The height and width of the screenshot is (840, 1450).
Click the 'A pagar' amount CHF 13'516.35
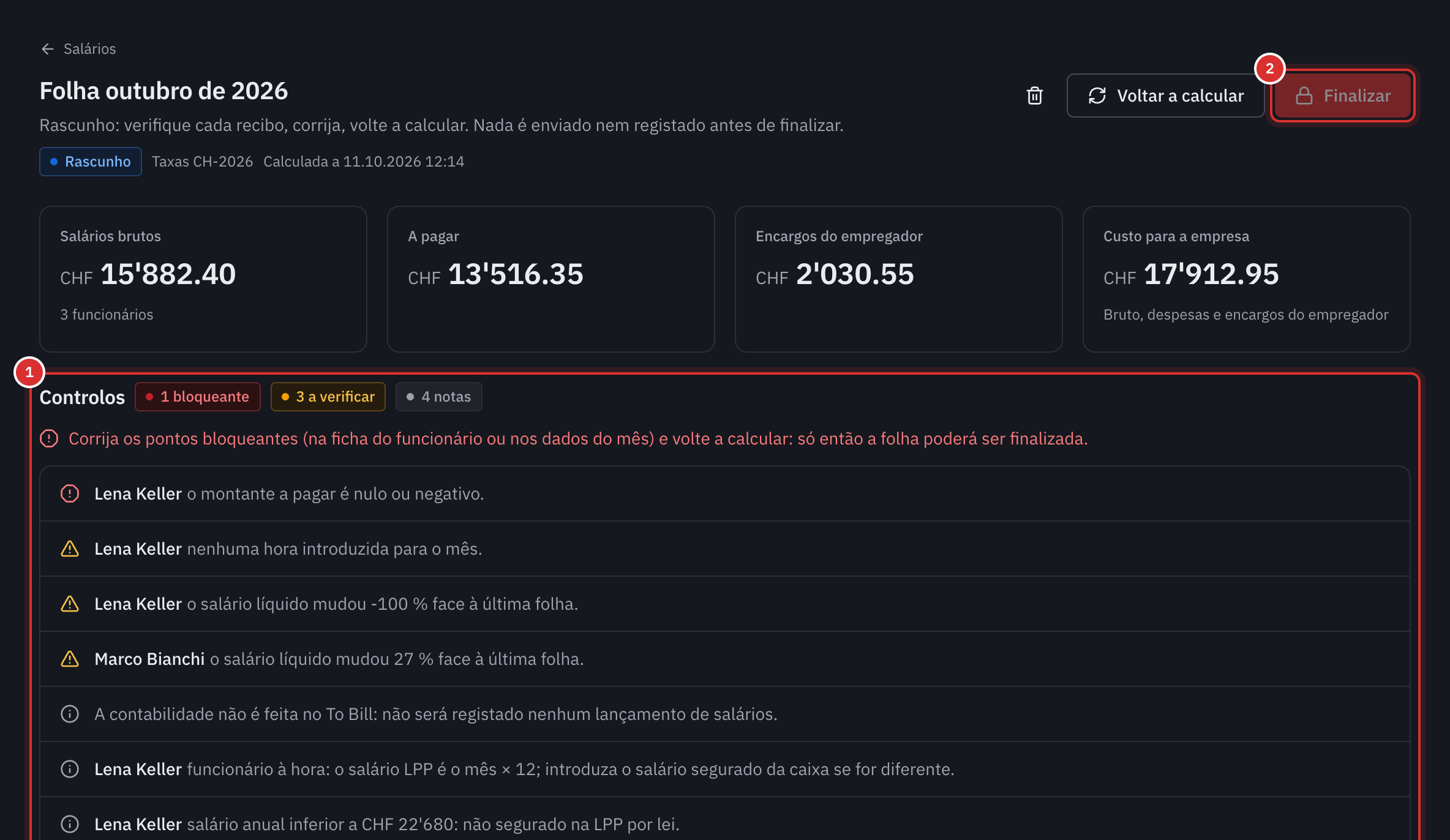tap(495, 274)
